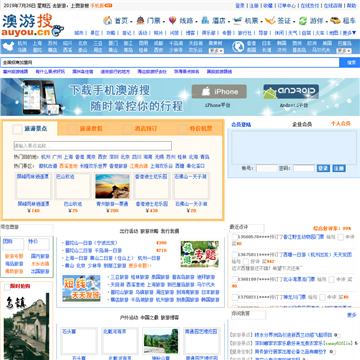Screen dimensions: 360x360
Task: Select 企业会员 login tab
Action: [x=302, y=124]
